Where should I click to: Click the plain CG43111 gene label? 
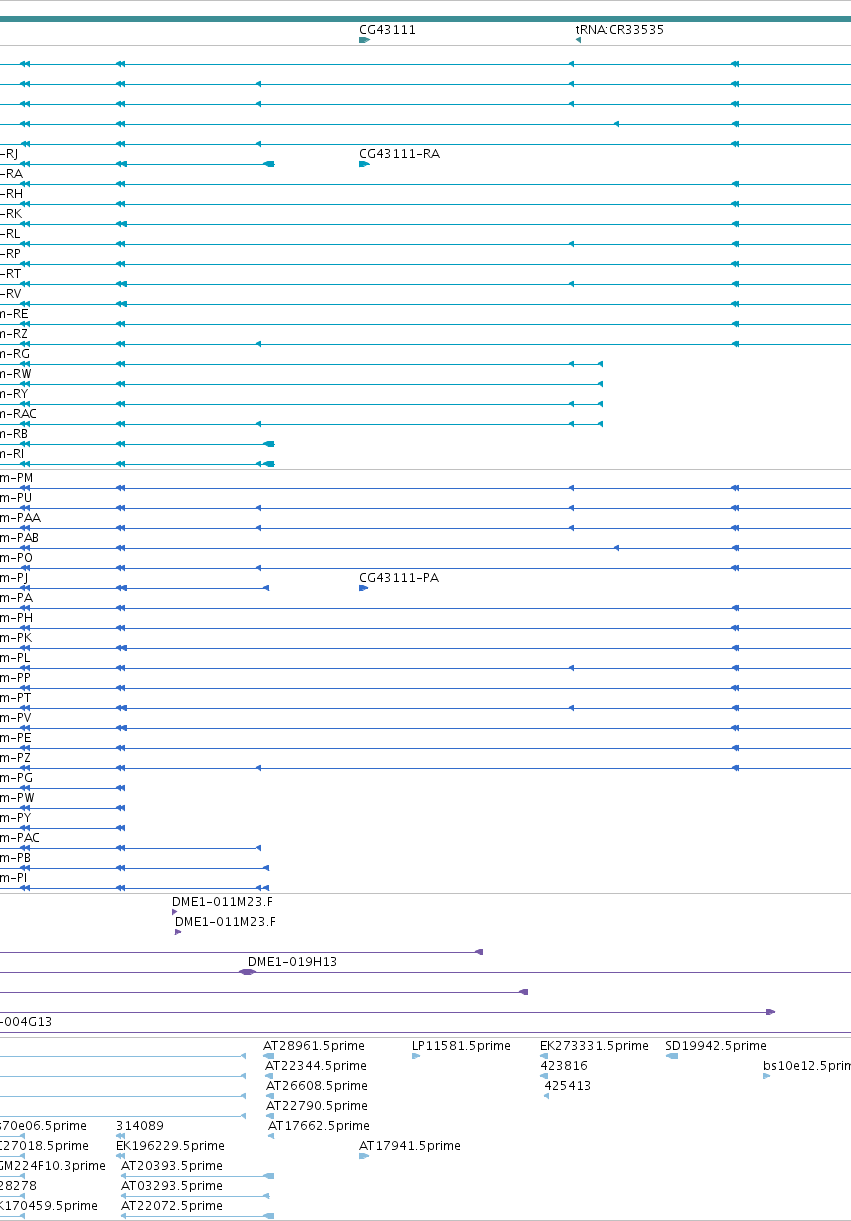(387, 30)
